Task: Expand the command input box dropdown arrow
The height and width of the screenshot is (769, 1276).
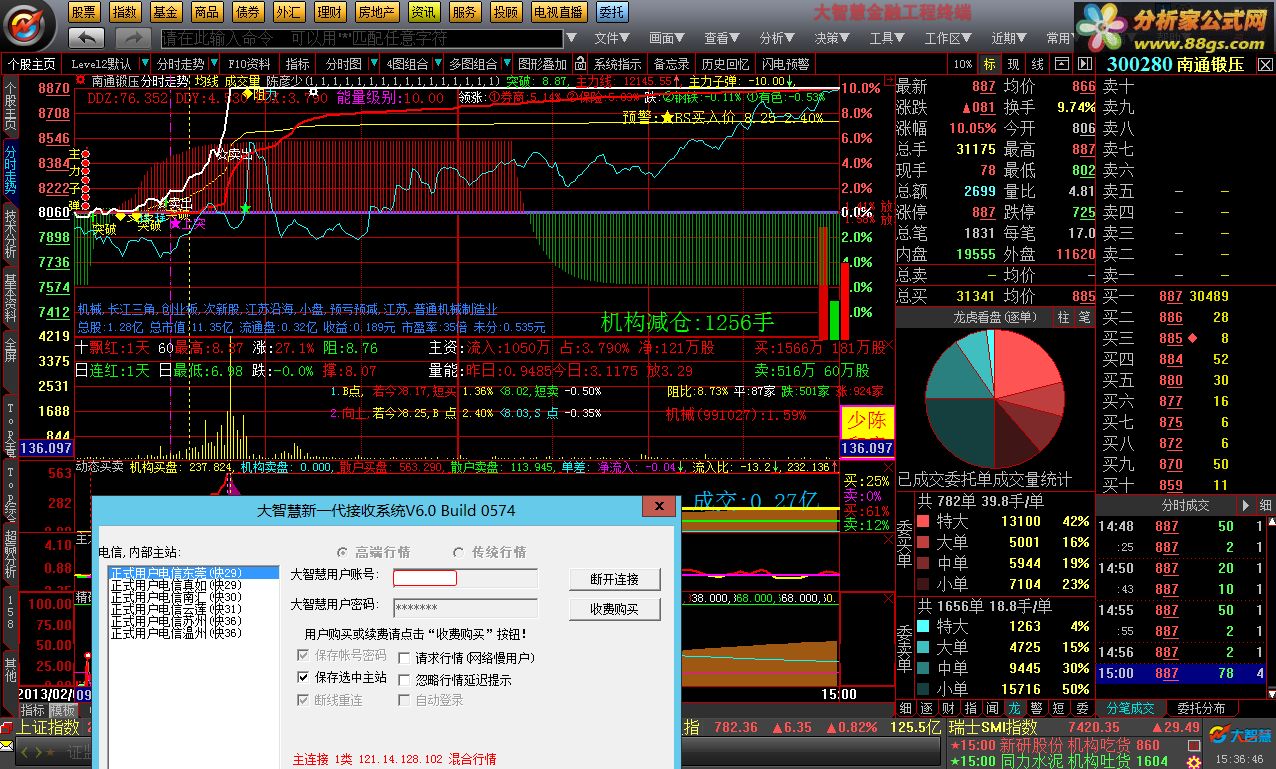Action: (571, 39)
